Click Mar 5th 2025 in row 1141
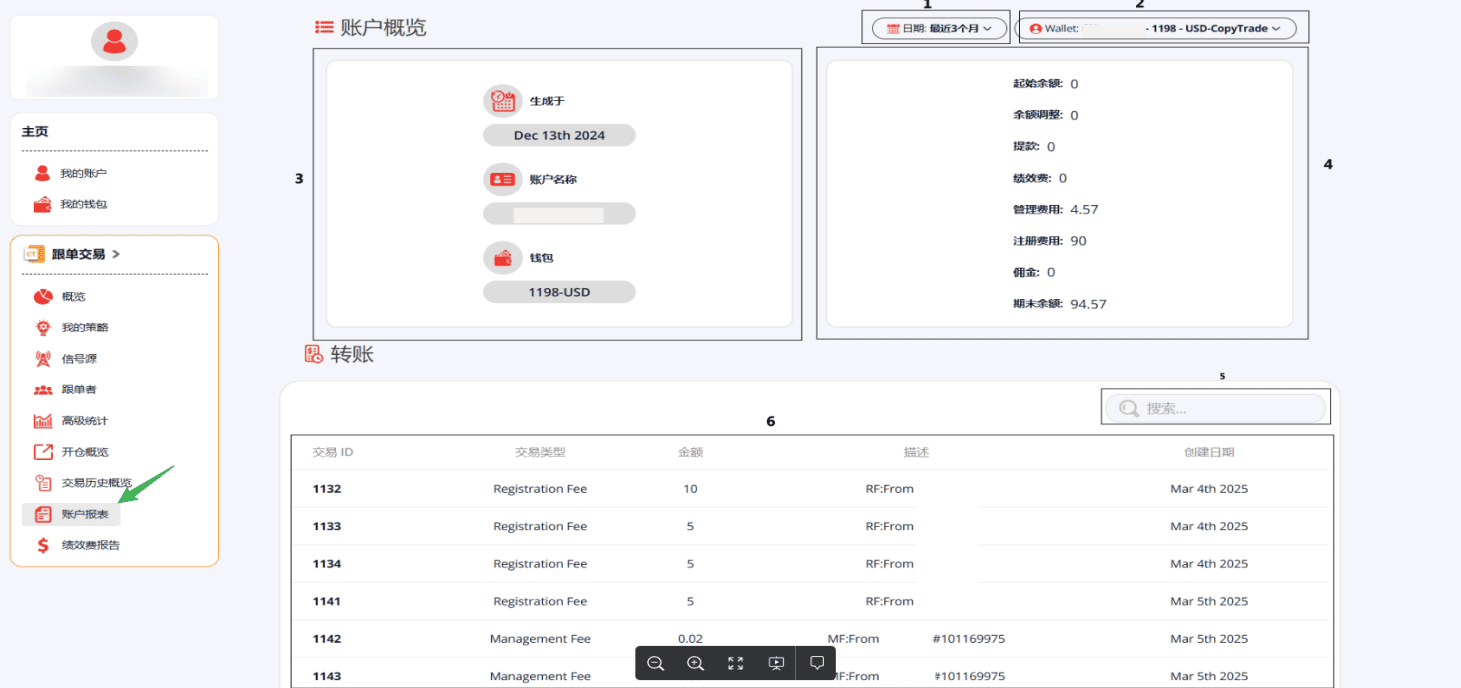Image resolution: width=1461 pixels, height=688 pixels. point(1209,601)
